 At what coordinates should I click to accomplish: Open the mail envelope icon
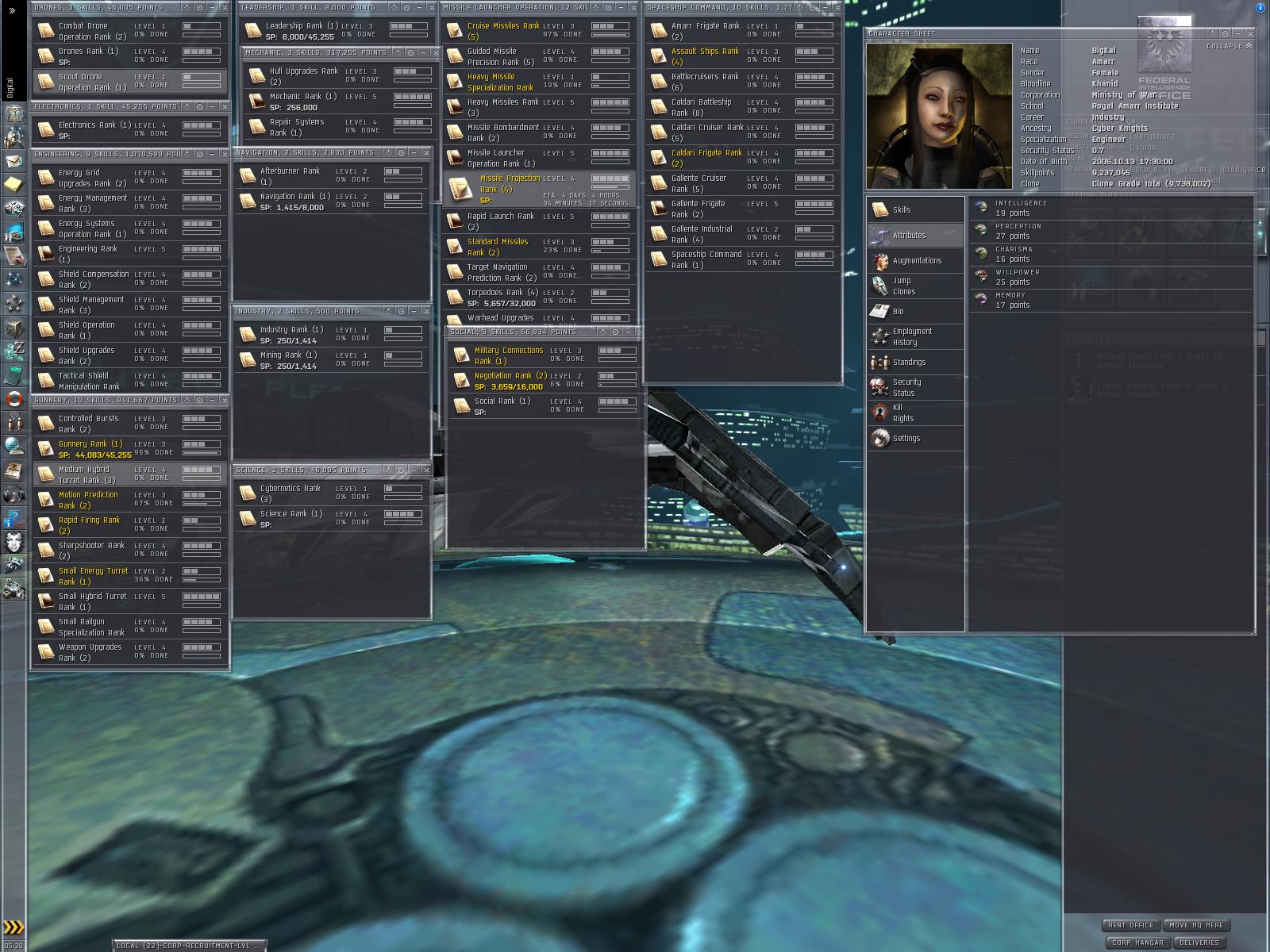pyautogui.click(x=13, y=161)
